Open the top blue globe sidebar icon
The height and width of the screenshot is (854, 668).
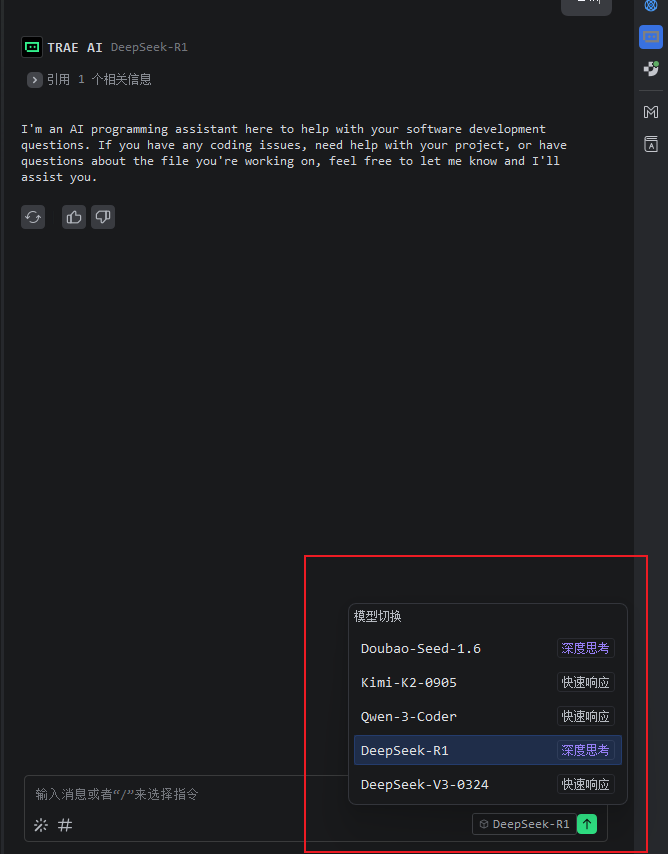pyautogui.click(x=651, y=5)
